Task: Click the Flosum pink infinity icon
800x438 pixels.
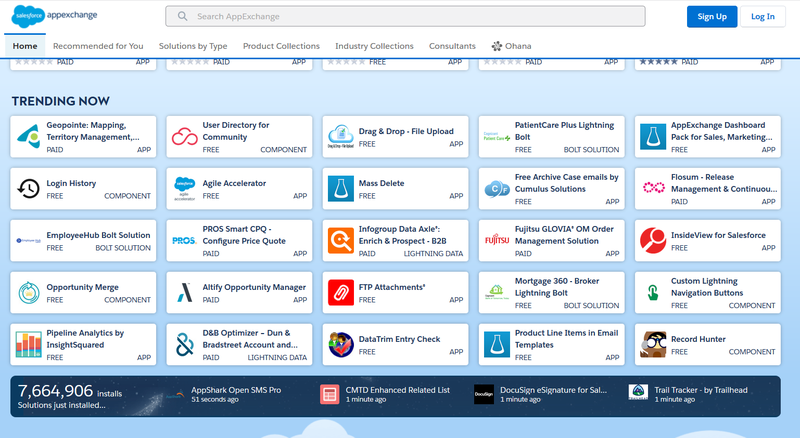Action: [653, 188]
